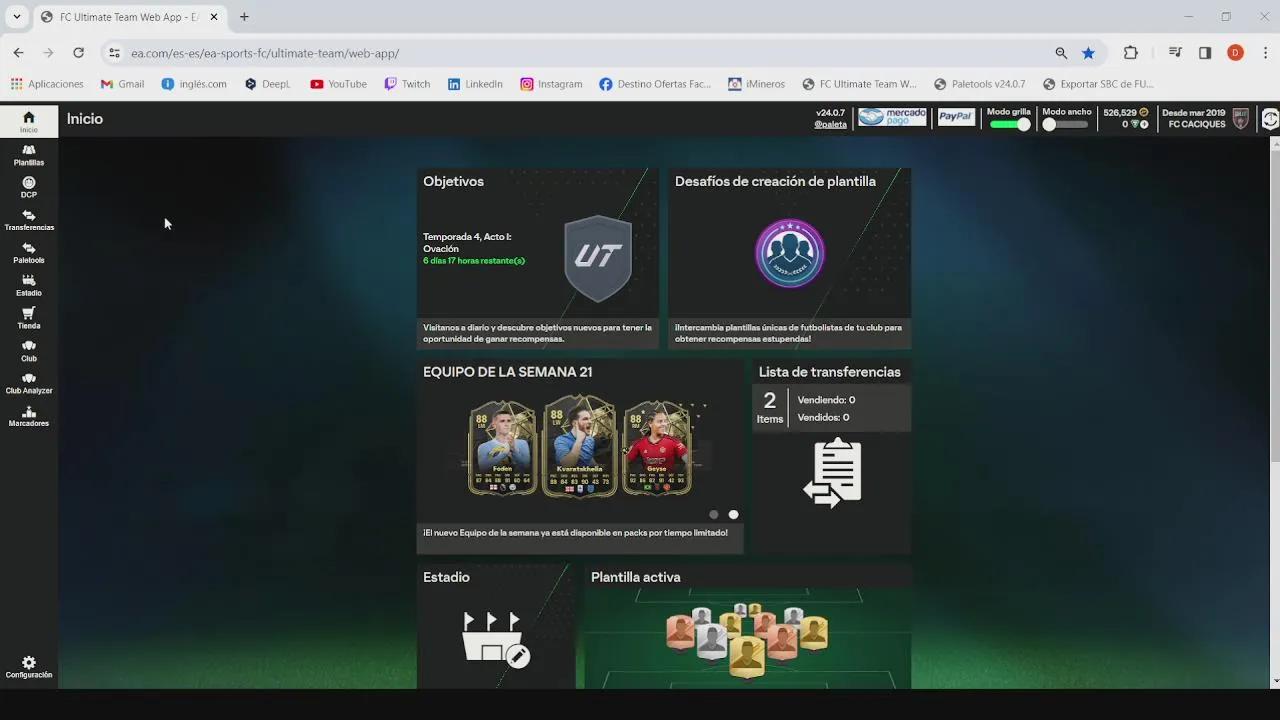The image size is (1280, 720).
Task: Click the refresh icon in the app header
Action: click(x=1270, y=119)
